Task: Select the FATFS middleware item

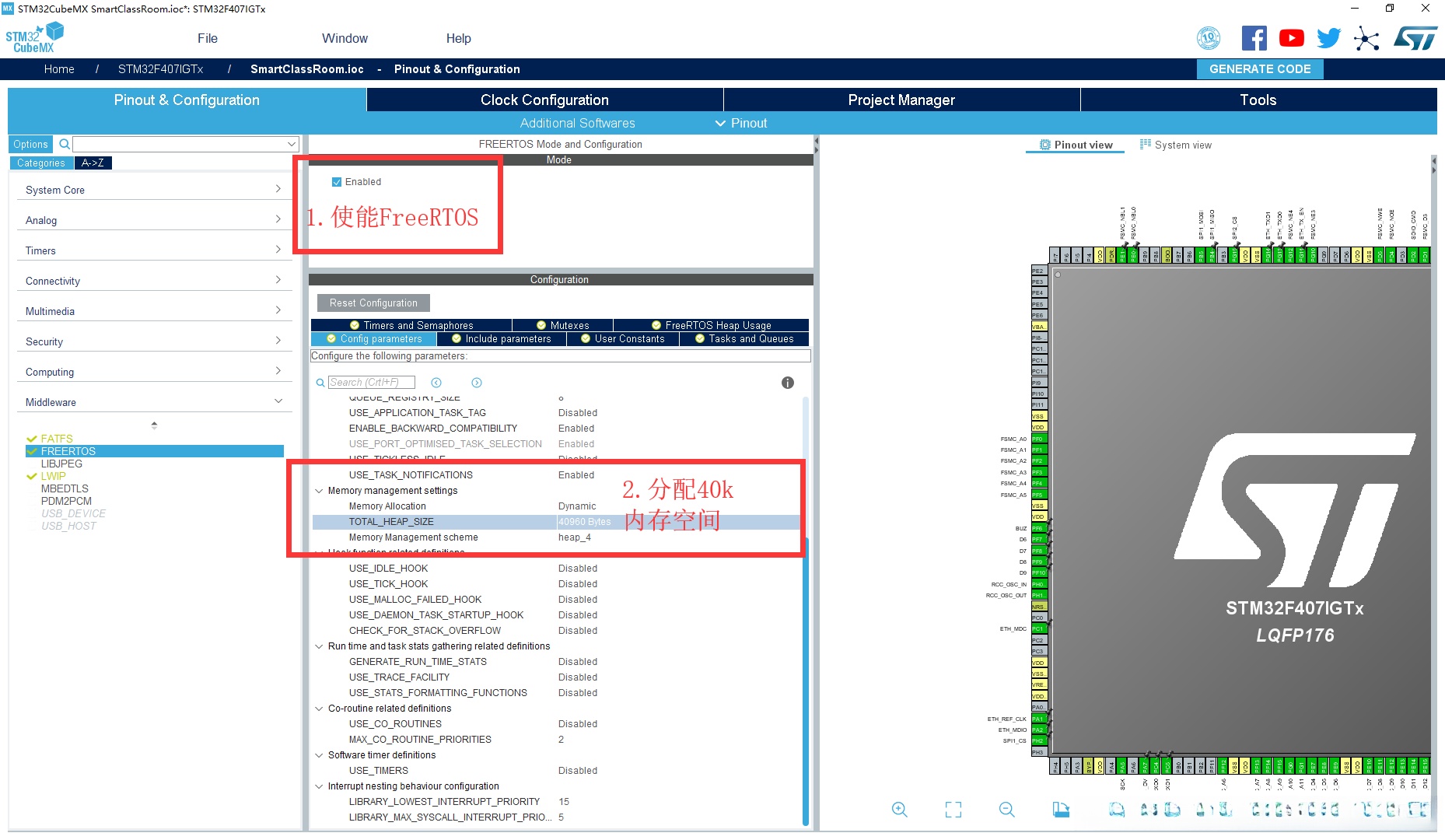Action: pos(57,439)
